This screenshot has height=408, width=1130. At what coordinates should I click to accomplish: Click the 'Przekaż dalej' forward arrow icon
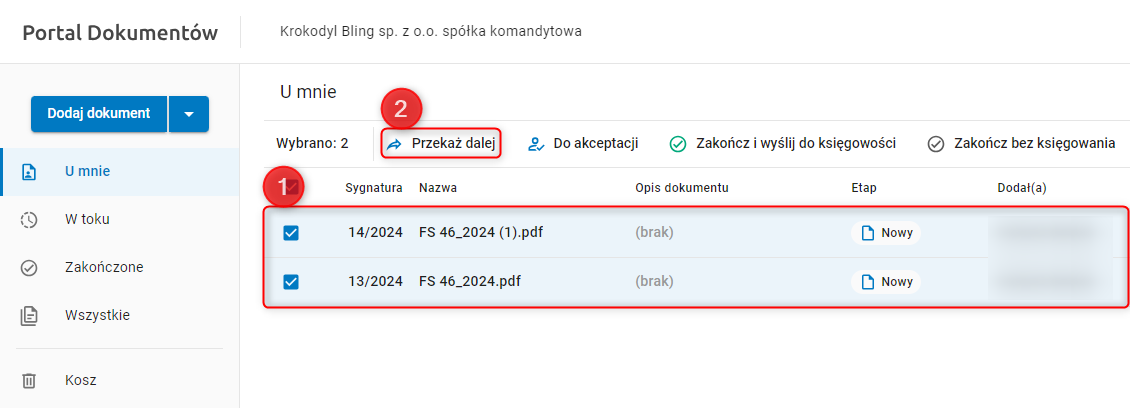(x=394, y=144)
